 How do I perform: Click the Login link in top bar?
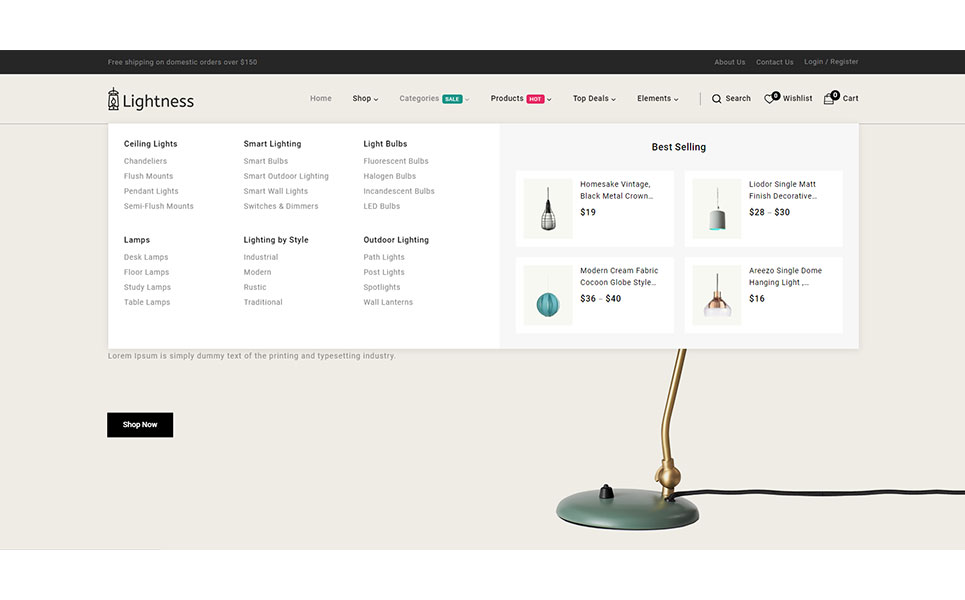813,62
